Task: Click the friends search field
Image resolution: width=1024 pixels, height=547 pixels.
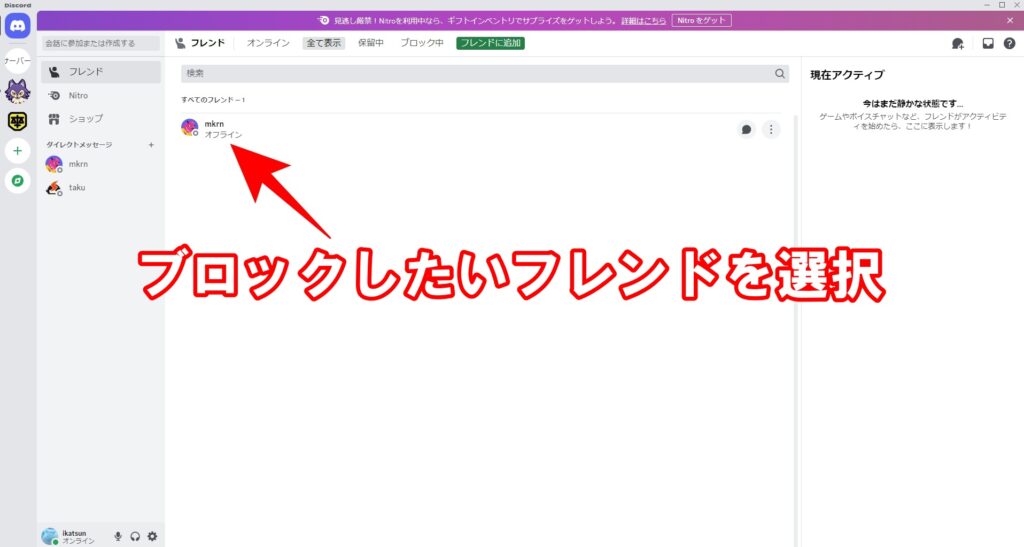Action: point(485,74)
